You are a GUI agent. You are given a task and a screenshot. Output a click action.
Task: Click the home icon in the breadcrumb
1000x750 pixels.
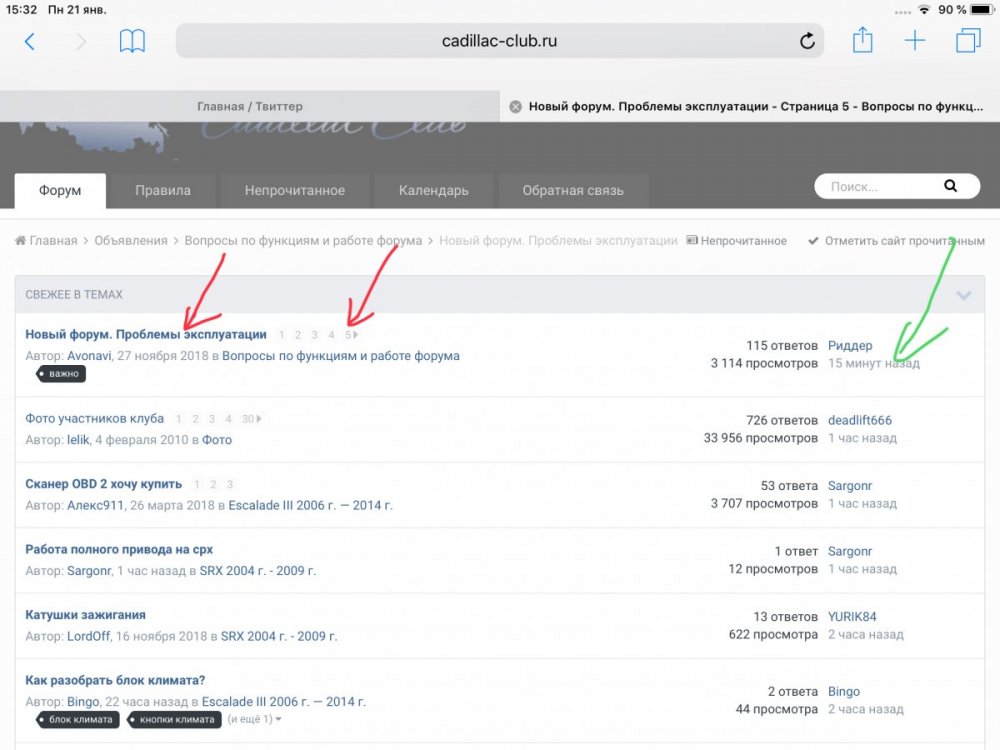(x=21, y=241)
